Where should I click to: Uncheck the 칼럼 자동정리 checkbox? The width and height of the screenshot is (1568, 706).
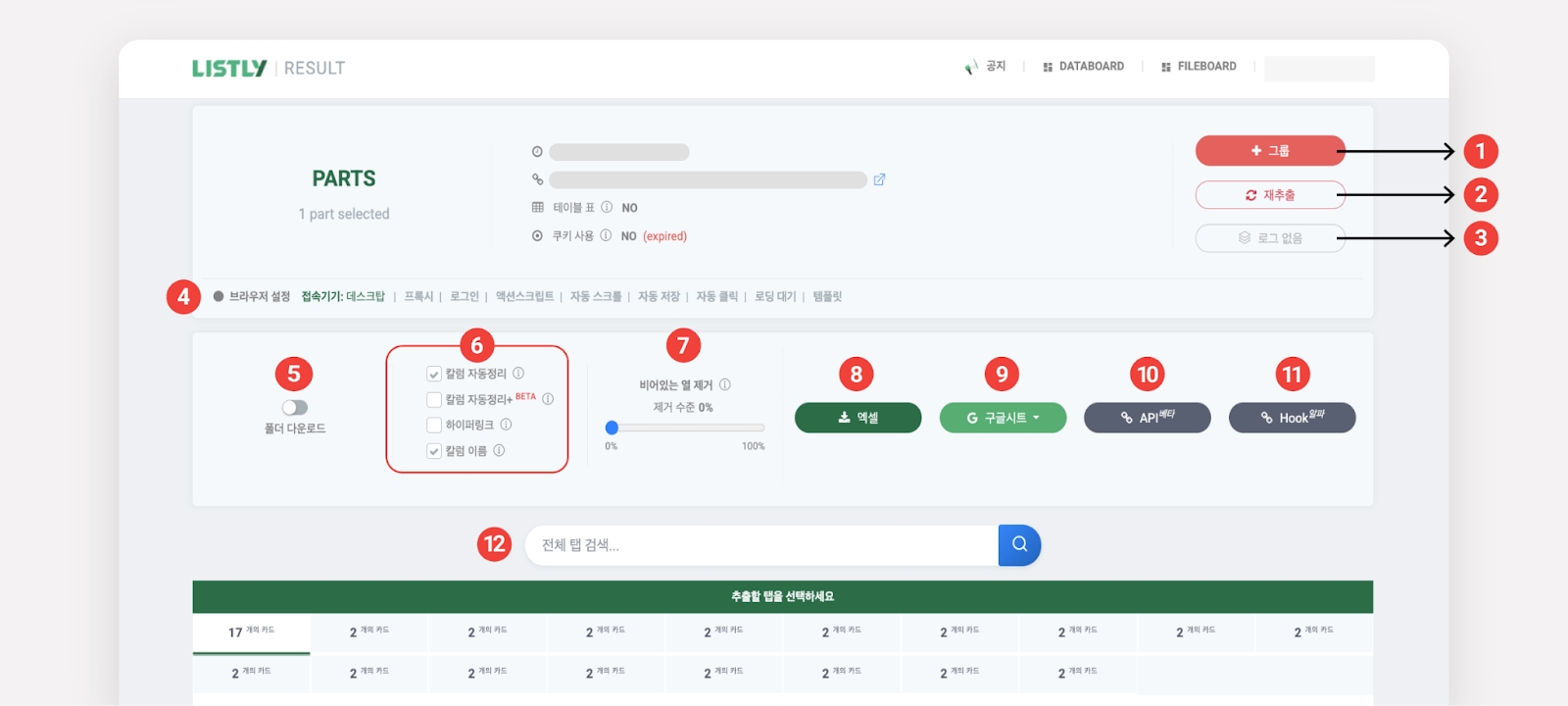pyautogui.click(x=434, y=374)
